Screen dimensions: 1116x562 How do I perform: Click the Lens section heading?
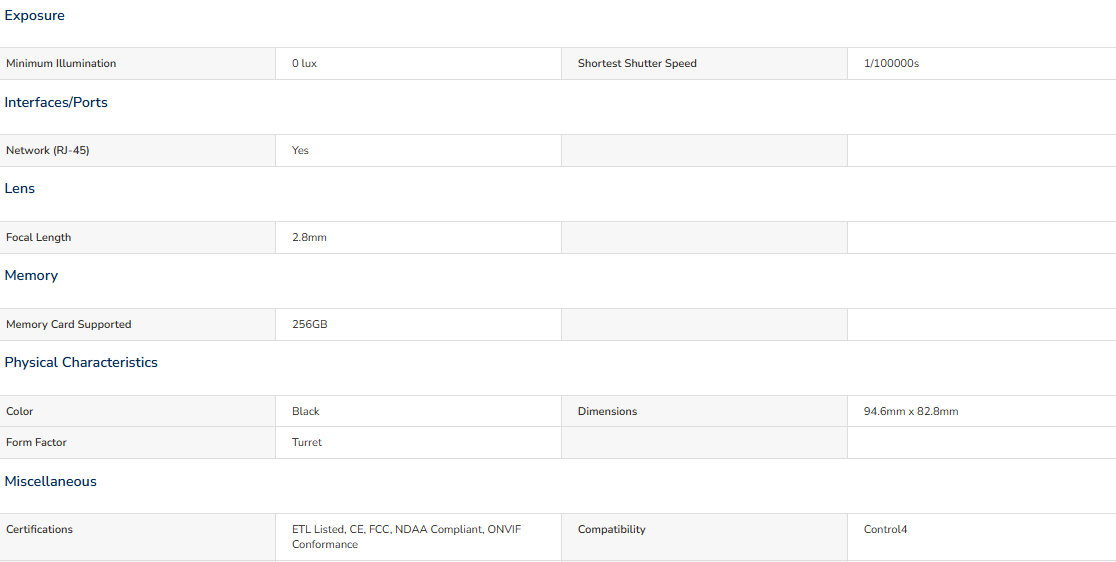(x=19, y=189)
